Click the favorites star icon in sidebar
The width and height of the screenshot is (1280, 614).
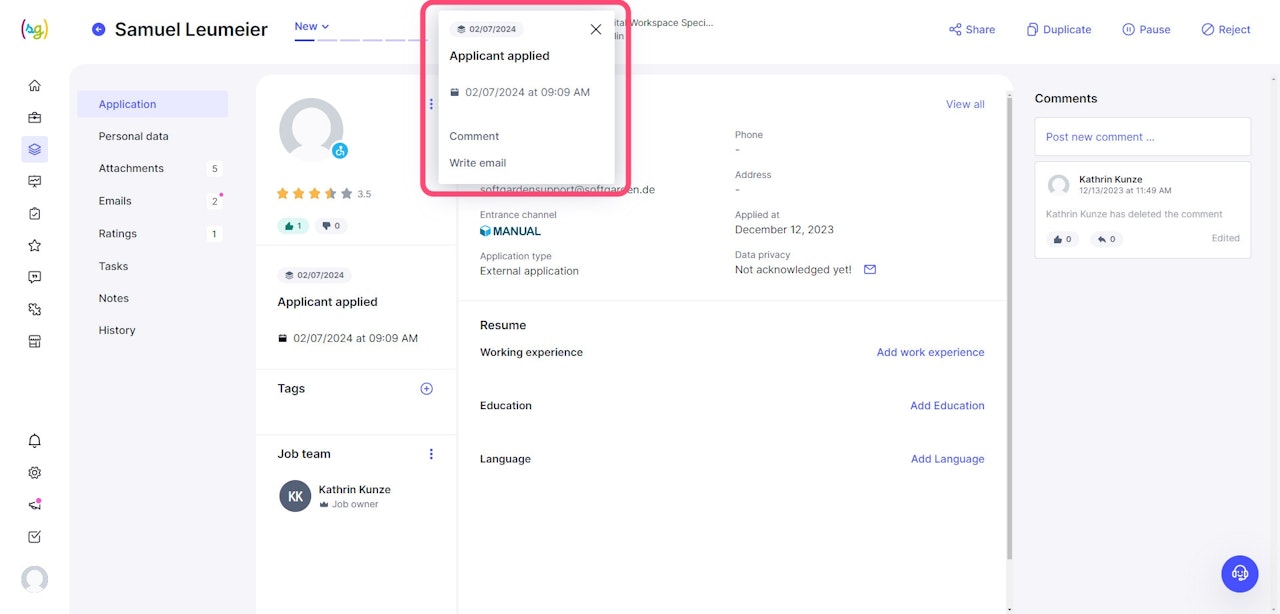35,245
